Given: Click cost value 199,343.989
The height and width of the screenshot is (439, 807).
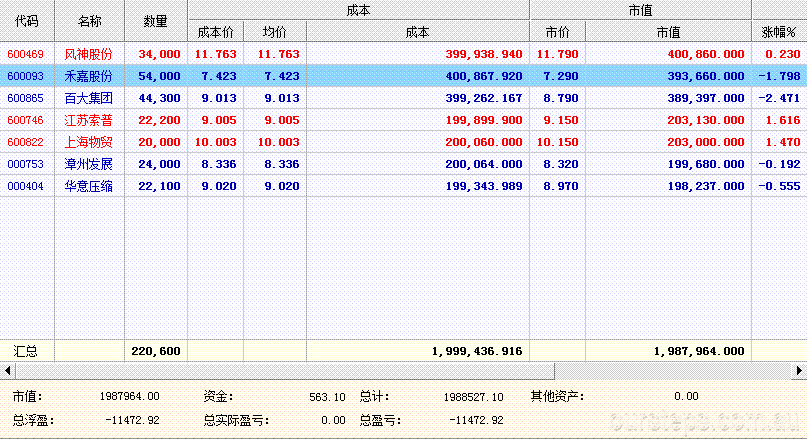Looking at the screenshot, I should point(484,186).
